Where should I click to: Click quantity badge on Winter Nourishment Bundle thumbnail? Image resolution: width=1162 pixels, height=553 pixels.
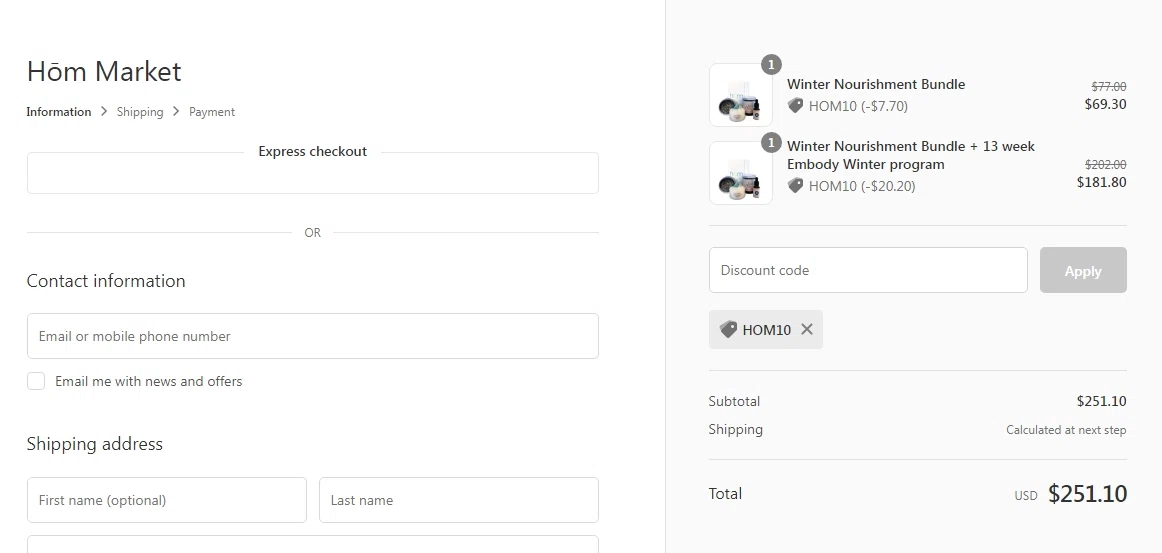pos(771,64)
